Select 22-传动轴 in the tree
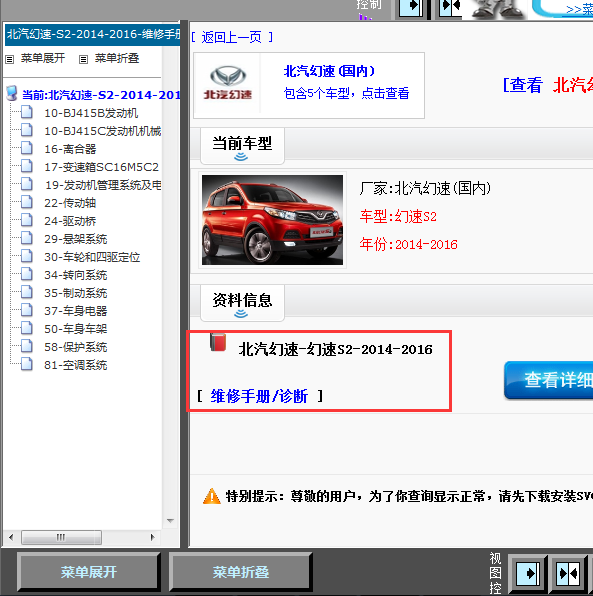This screenshot has height=596, width=593. pos(70,203)
